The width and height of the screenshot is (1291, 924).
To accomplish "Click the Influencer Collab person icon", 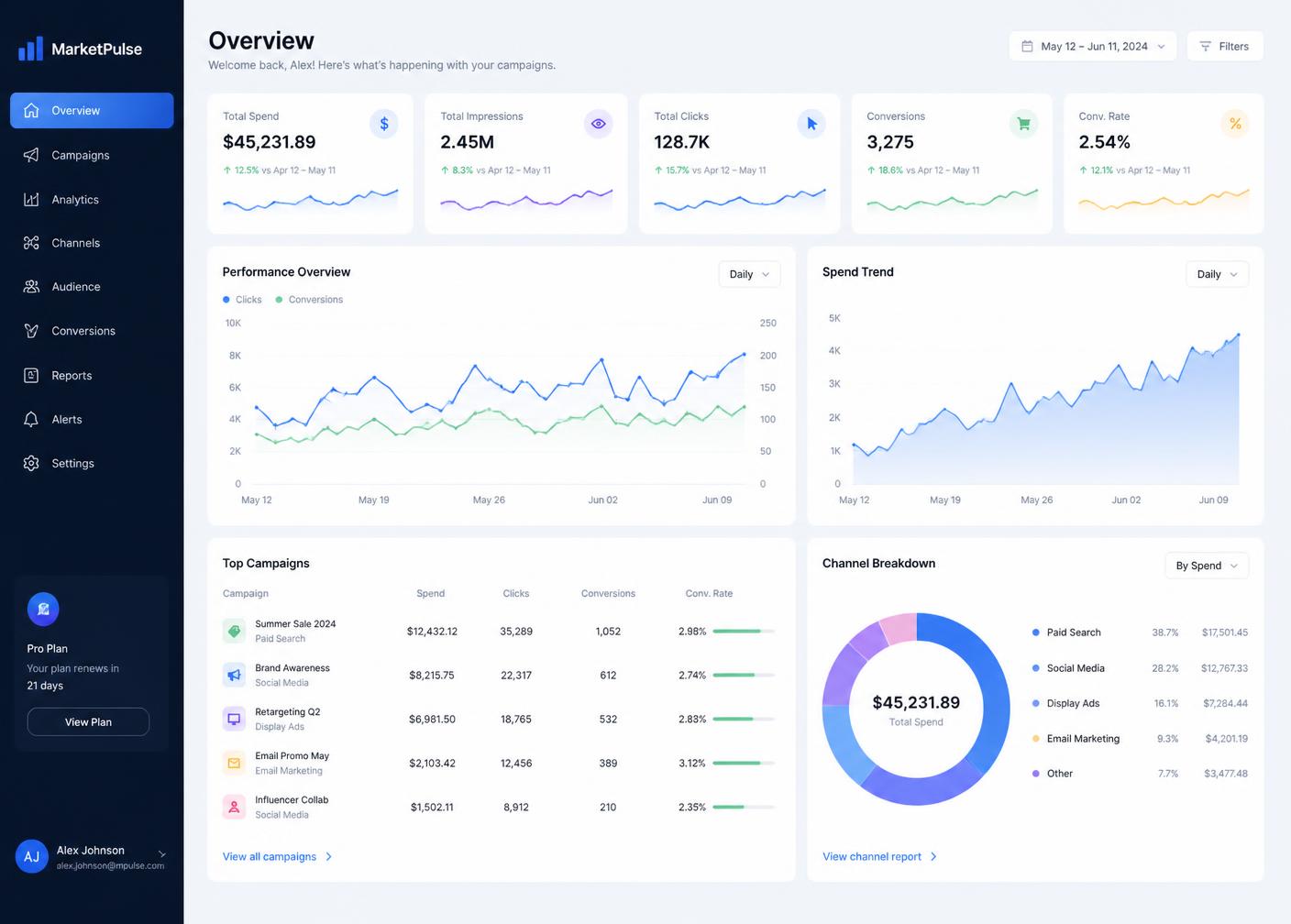I will point(234,807).
